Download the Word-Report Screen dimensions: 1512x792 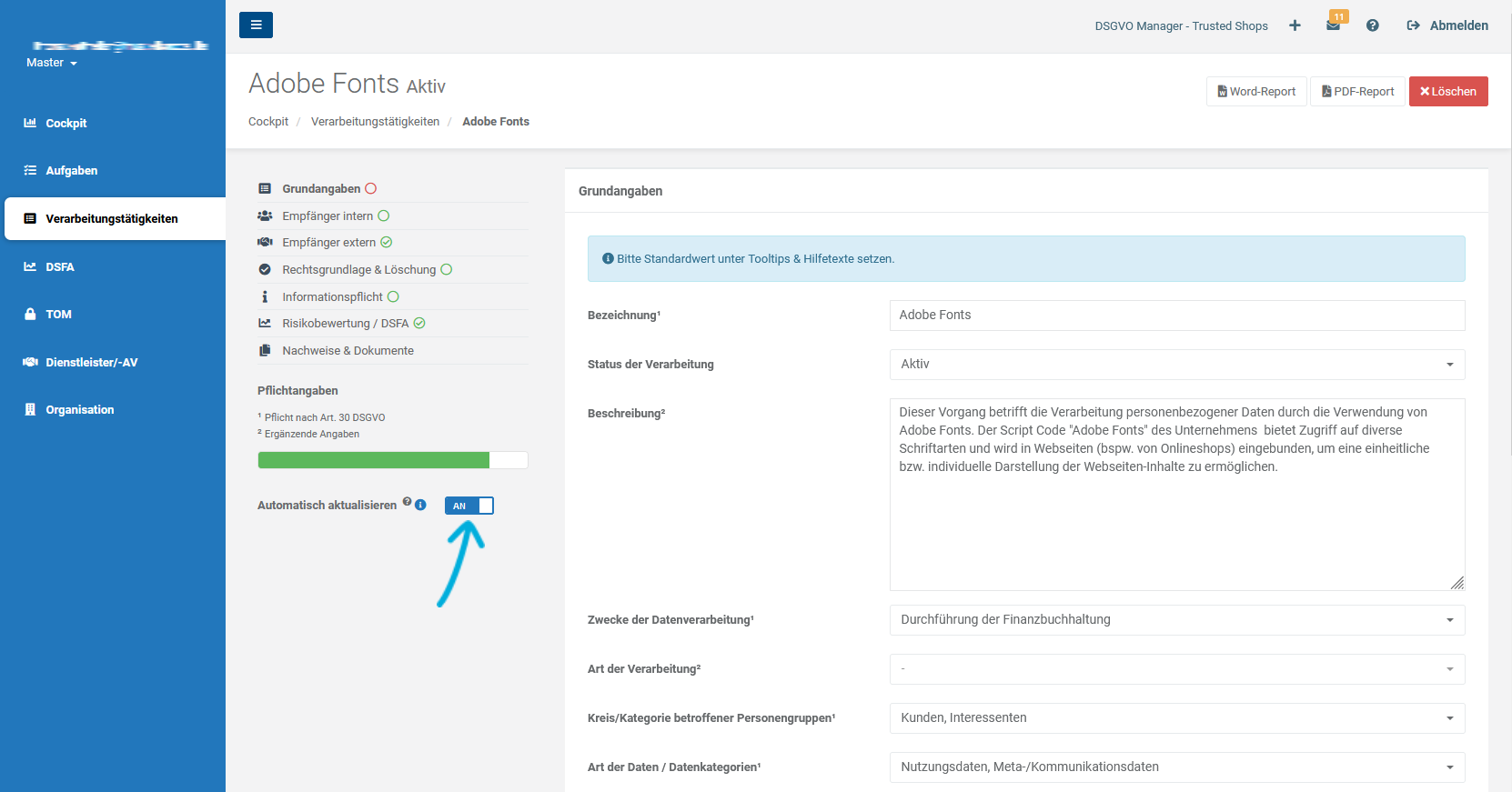pyautogui.click(x=1256, y=91)
